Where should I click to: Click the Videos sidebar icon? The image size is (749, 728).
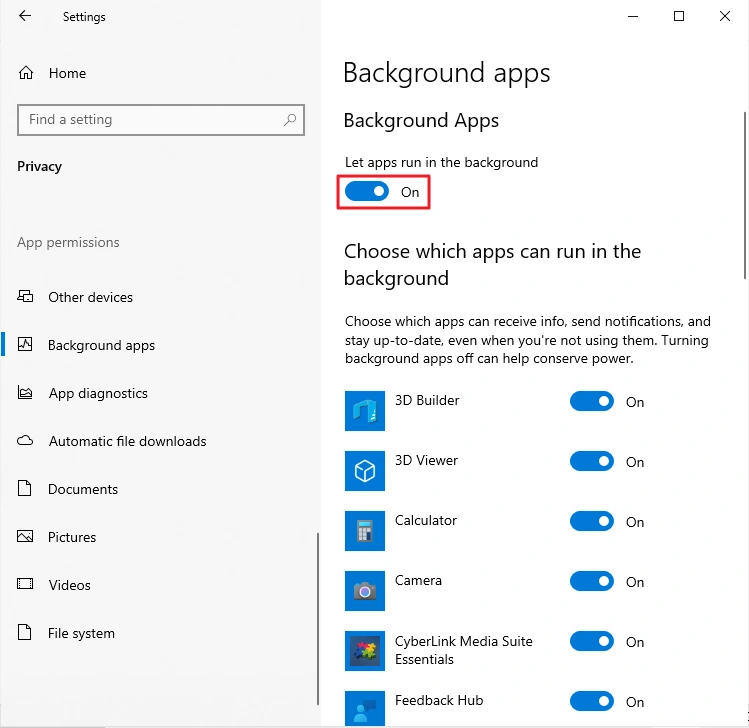[x=25, y=584]
